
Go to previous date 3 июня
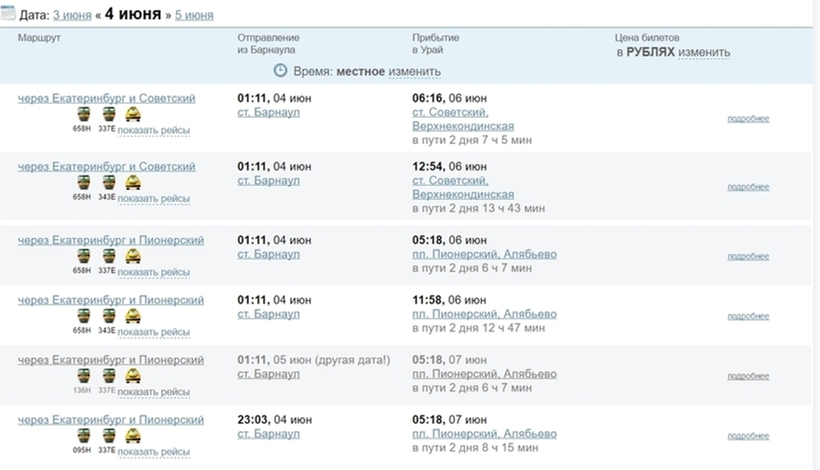coord(72,17)
